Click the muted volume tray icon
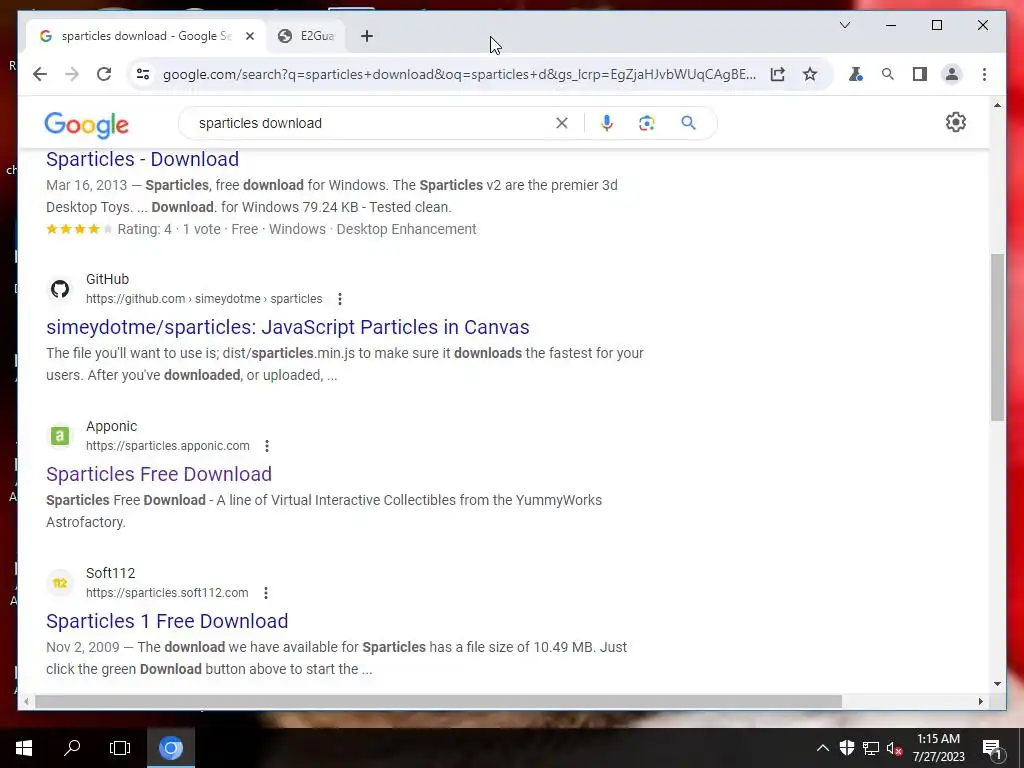Screen dimensions: 1024x768 (x=895, y=748)
